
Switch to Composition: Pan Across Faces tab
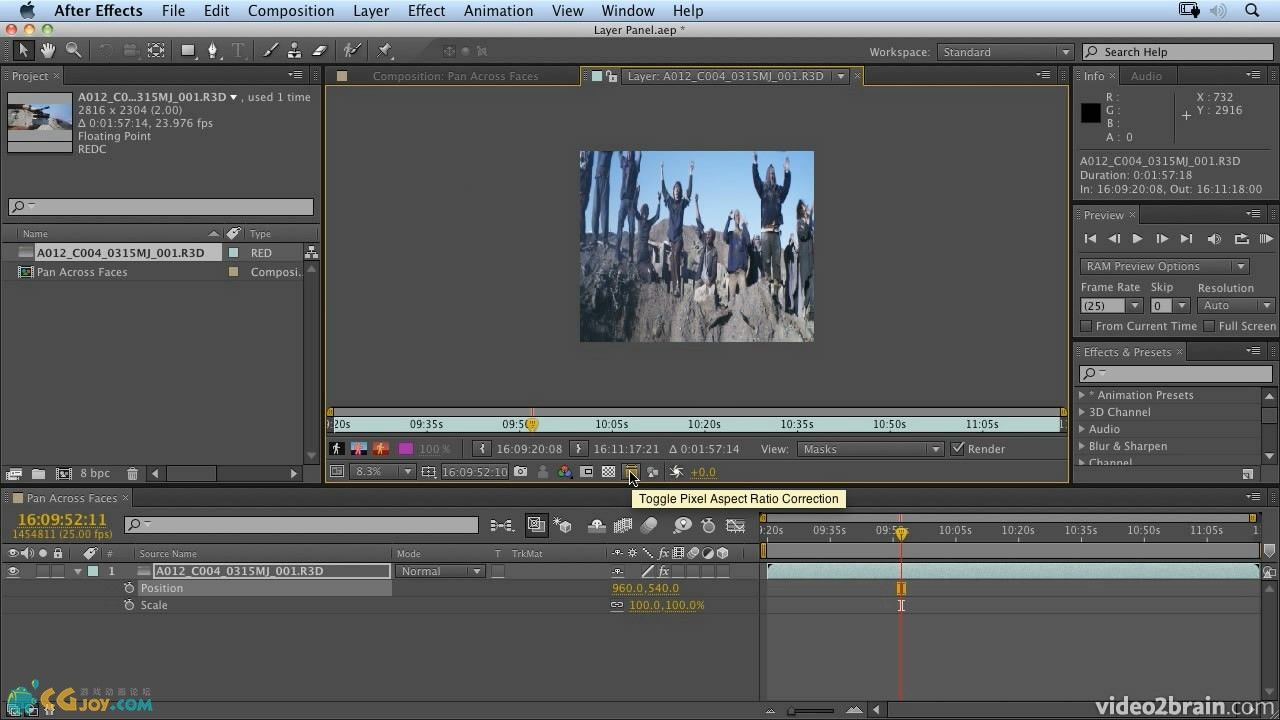[455, 76]
